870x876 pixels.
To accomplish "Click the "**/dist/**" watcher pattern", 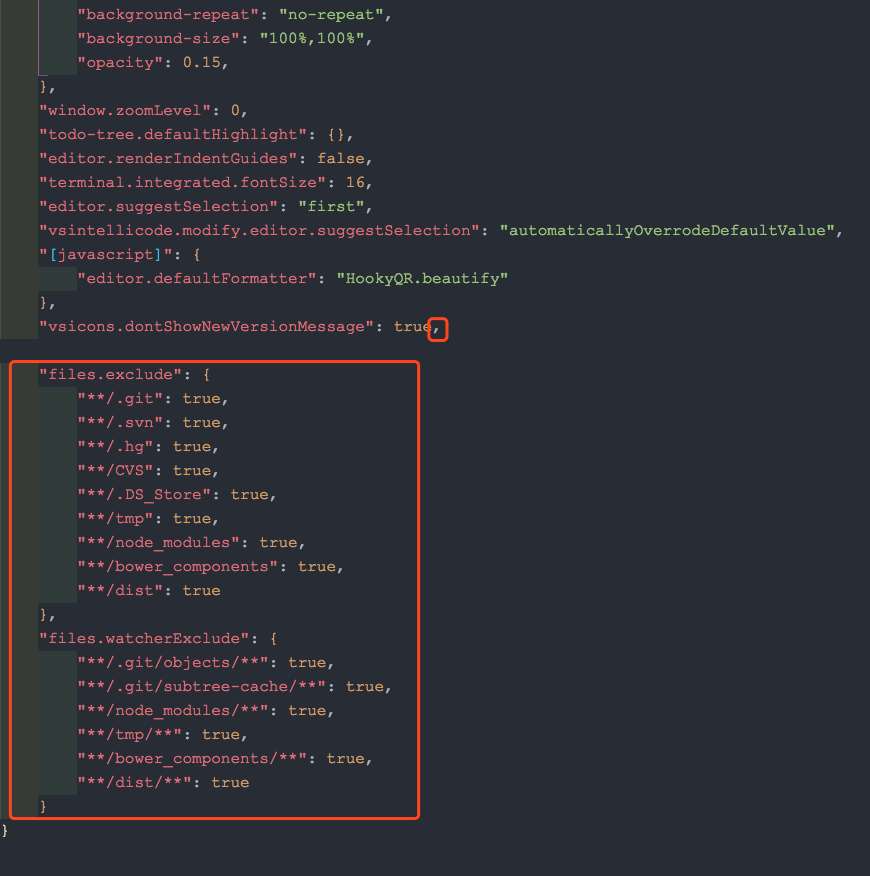I will (x=135, y=783).
